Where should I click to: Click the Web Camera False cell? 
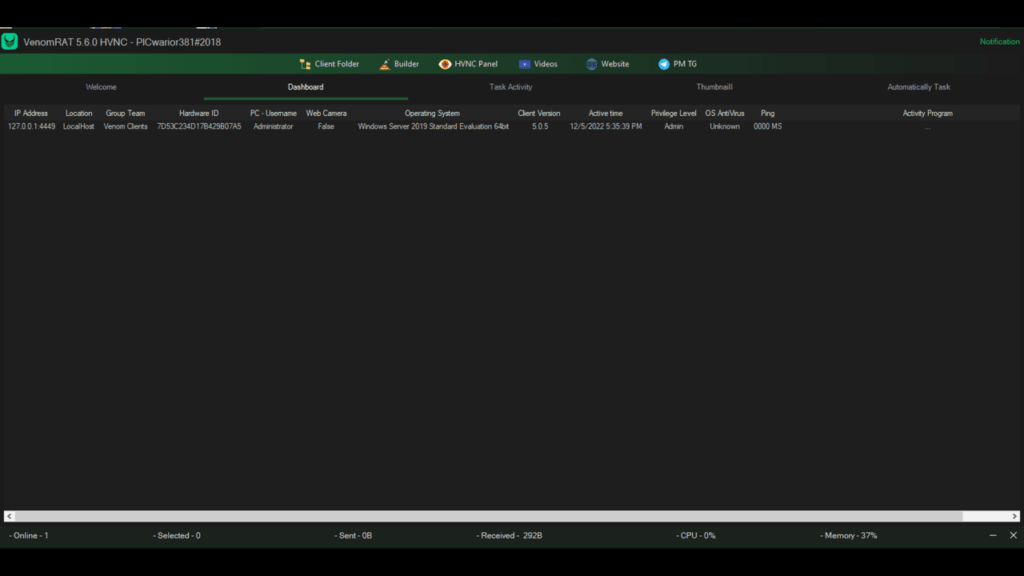point(326,127)
